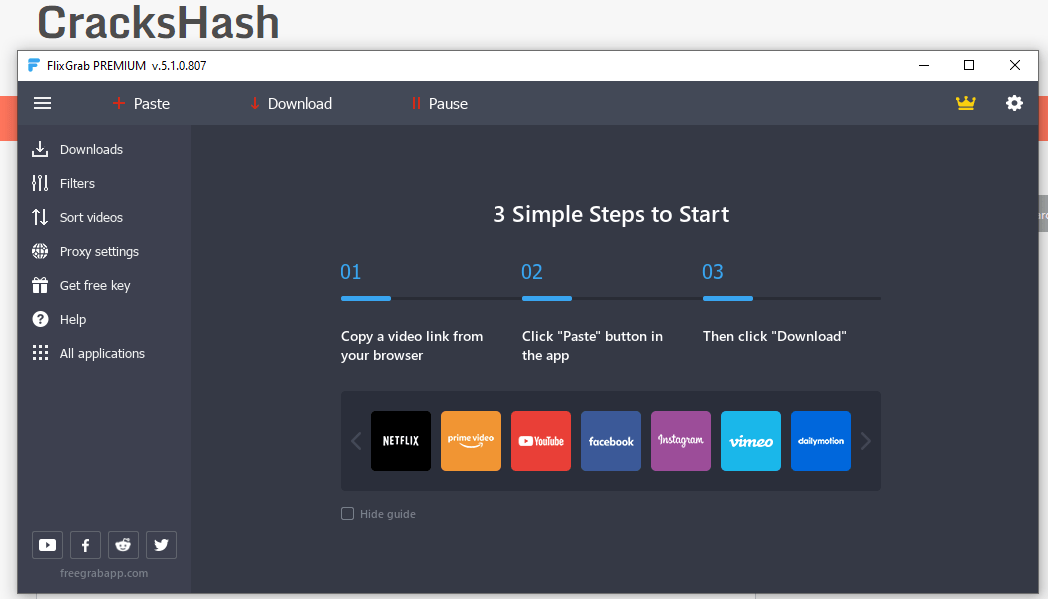Screen dimensions: 1048x599
Task: Maximize the FlixGrab window
Action: click(x=968, y=66)
